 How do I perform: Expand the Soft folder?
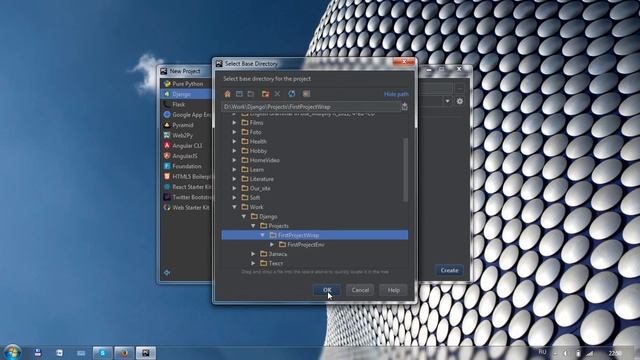(x=234, y=198)
